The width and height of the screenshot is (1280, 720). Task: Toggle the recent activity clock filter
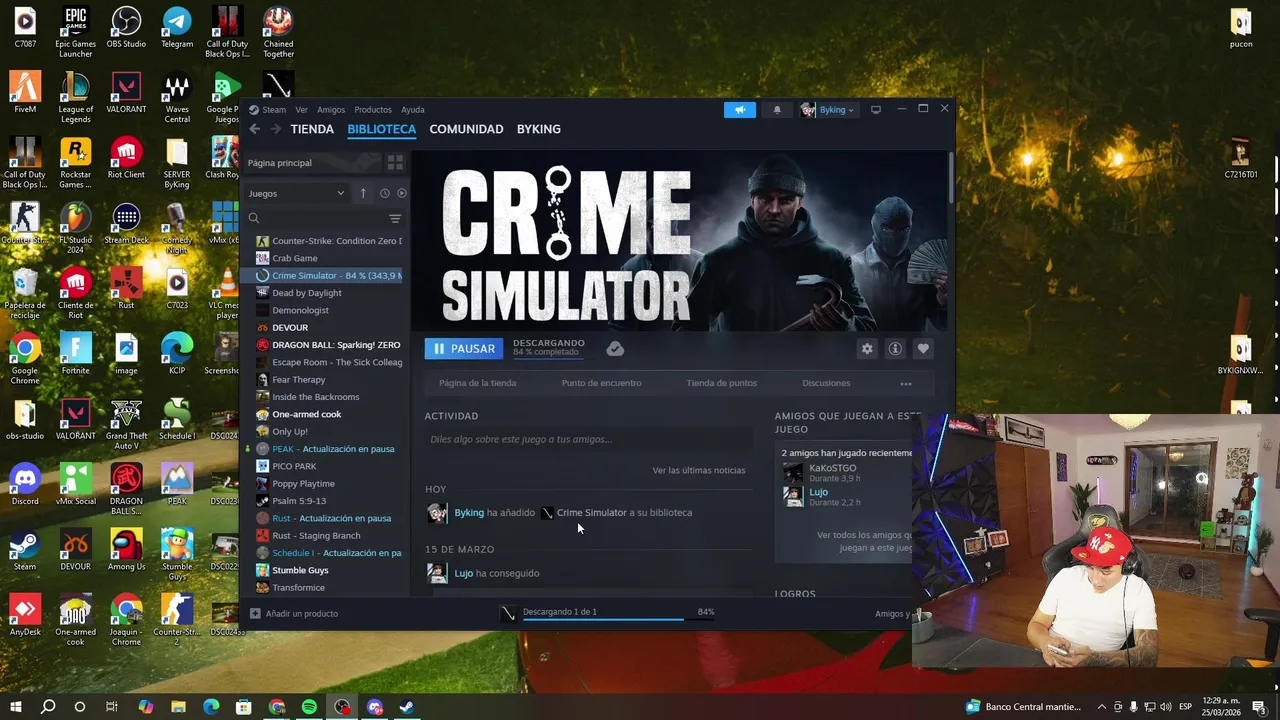click(x=384, y=194)
